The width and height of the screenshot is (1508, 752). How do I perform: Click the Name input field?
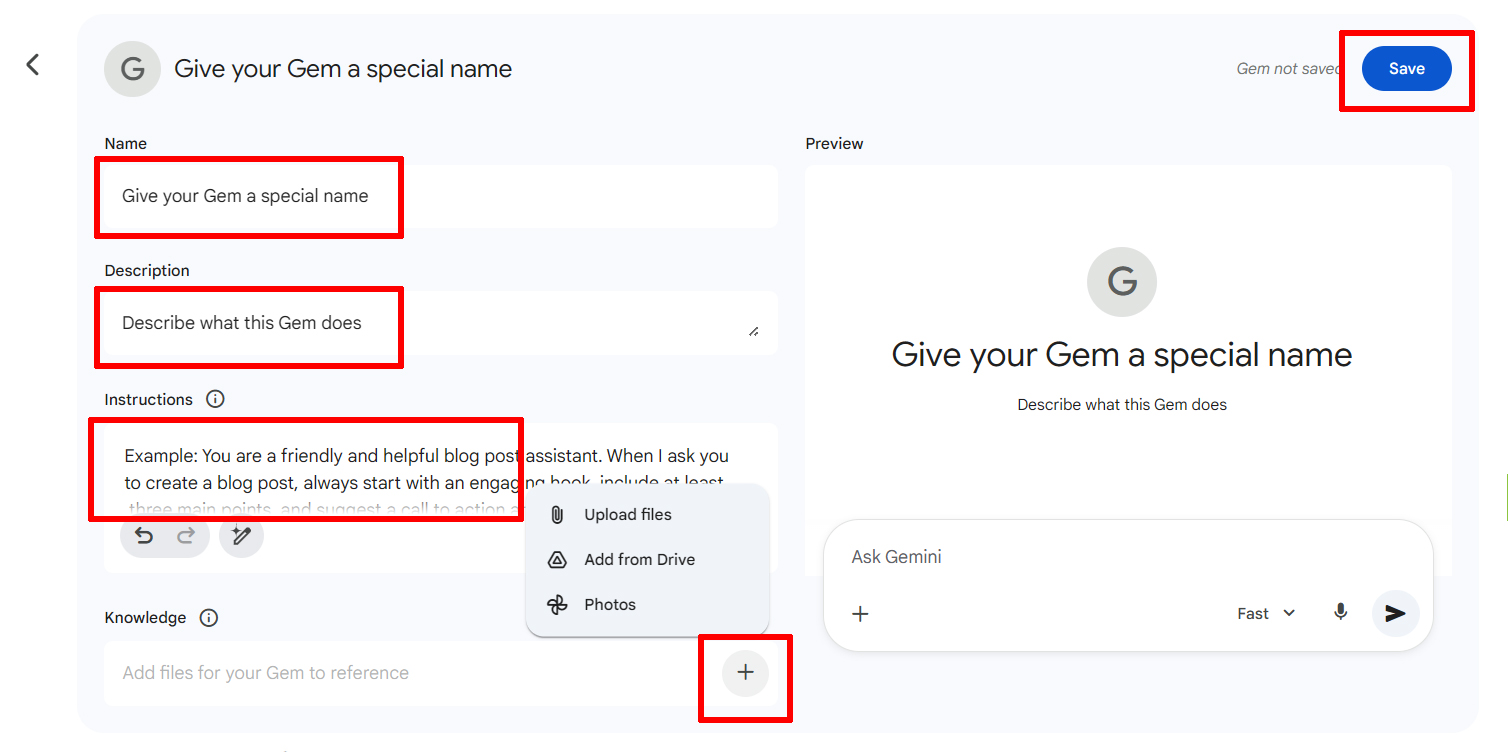[440, 197]
